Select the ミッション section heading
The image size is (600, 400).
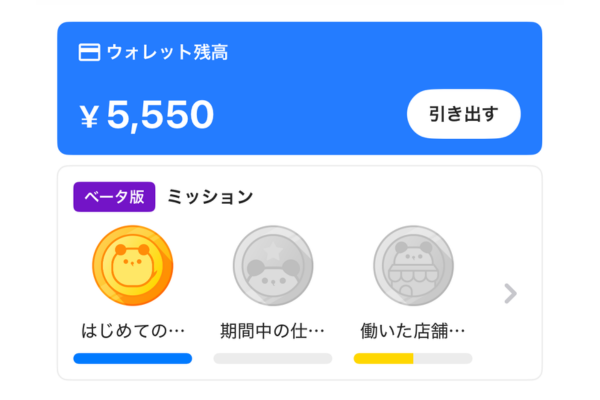point(210,197)
